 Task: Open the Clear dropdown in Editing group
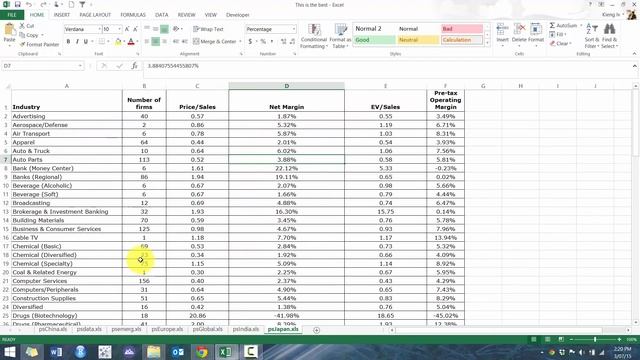coord(560,44)
